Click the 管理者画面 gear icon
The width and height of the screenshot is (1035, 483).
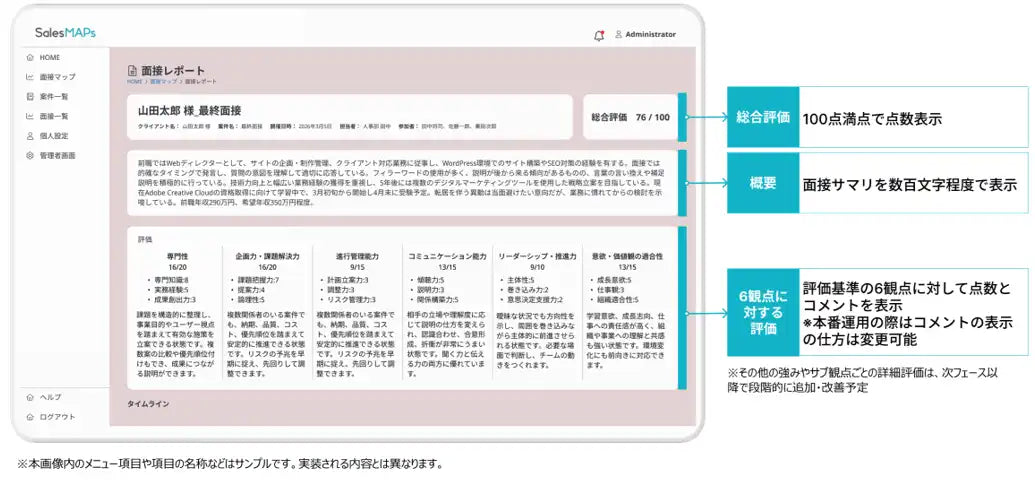(30, 156)
